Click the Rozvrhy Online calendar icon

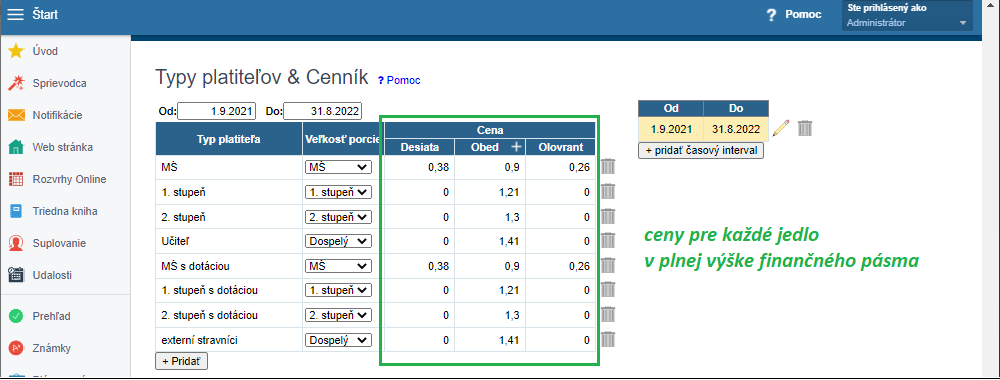point(16,179)
